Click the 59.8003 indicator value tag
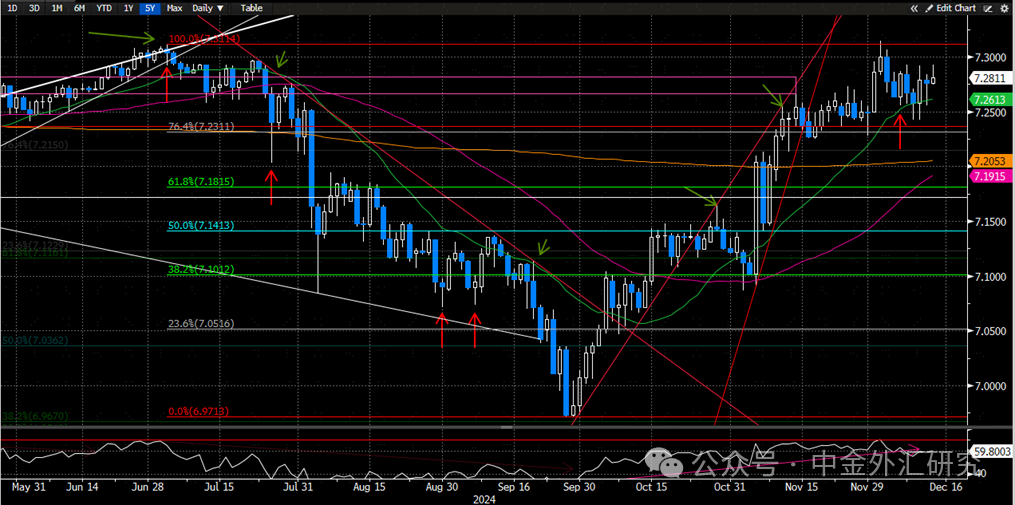Viewport: 1015px width, 505px height. [990, 453]
